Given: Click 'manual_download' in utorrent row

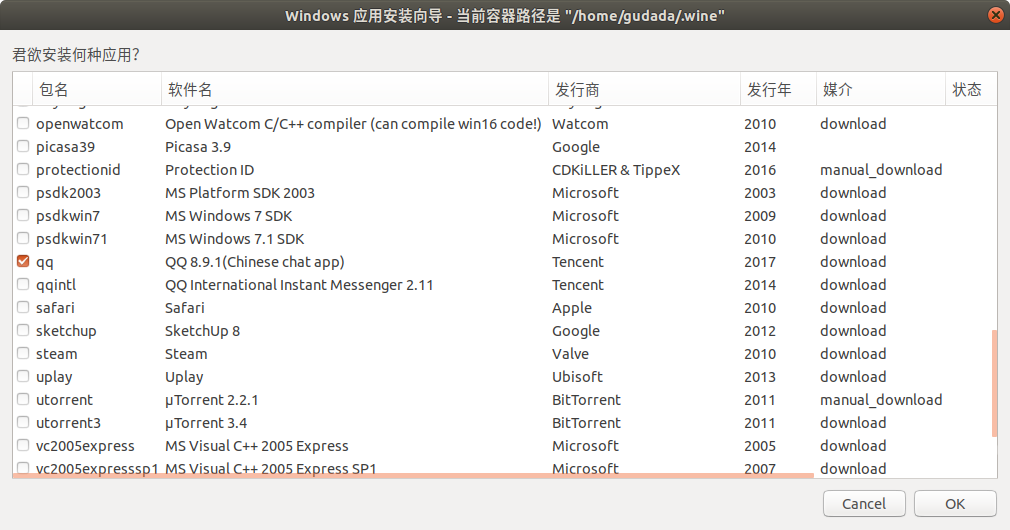Looking at the screenshot, I should coord(881,400).
